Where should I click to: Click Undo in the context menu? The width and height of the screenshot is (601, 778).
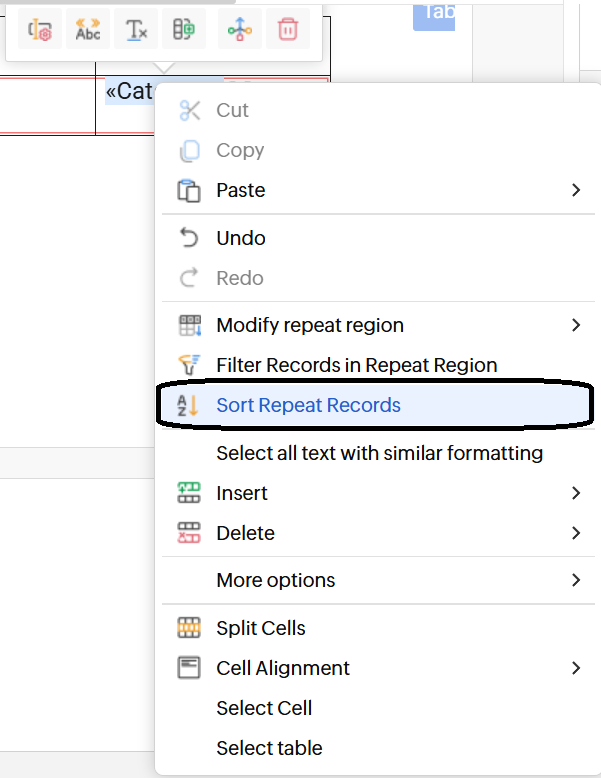click(x=240, y=238)
